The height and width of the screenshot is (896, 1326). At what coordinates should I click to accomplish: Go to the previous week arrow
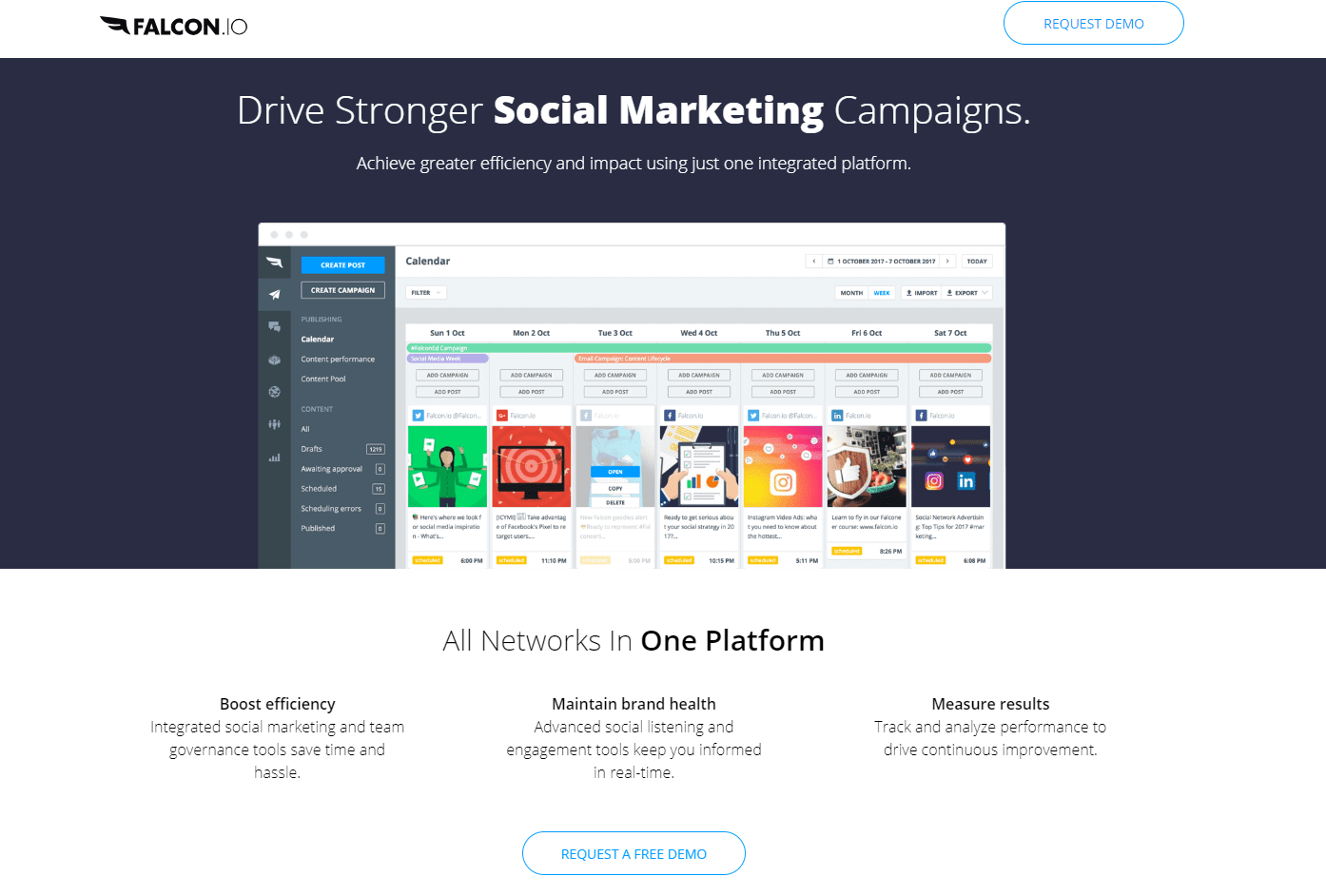click(x=813, y=261)
